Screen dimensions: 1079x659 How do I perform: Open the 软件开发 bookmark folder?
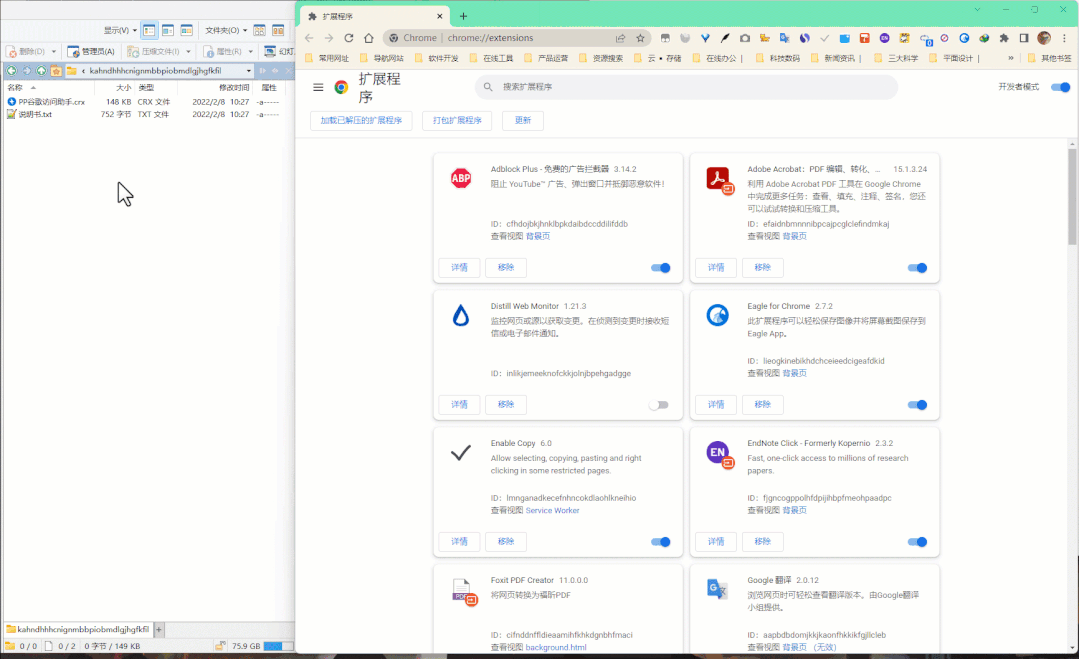(437, 58)
